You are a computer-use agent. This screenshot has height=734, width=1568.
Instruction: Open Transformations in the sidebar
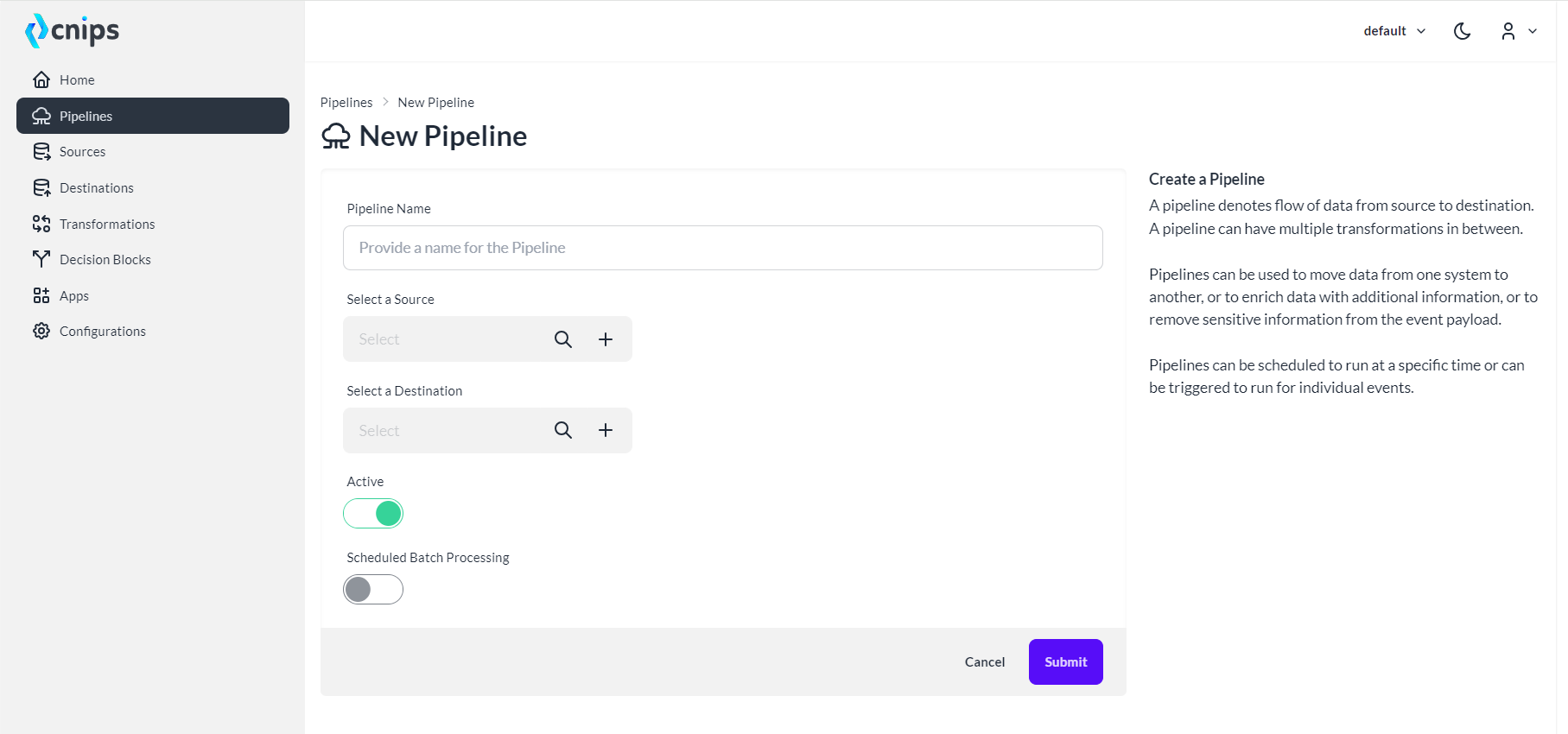[x=153, y=224]
